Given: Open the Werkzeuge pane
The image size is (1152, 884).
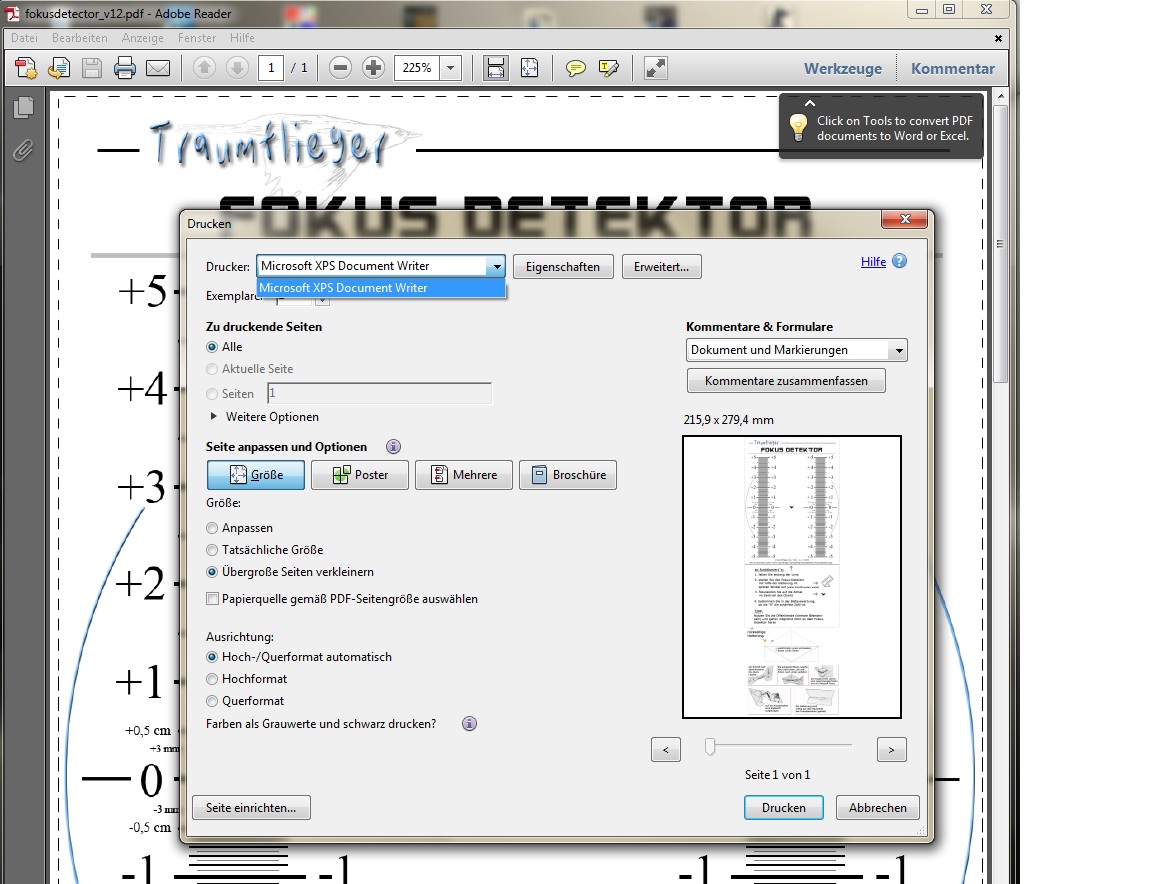Looking at the screenshot, I should (x=843, y=68).
